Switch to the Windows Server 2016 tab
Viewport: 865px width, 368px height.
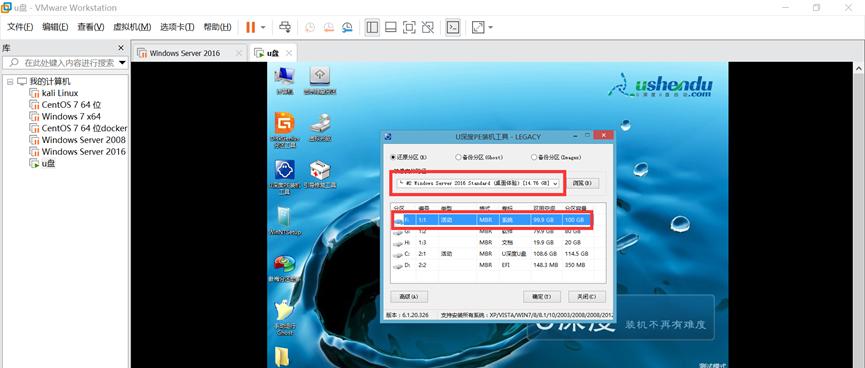pyautogui.click(x=184, y=53)
